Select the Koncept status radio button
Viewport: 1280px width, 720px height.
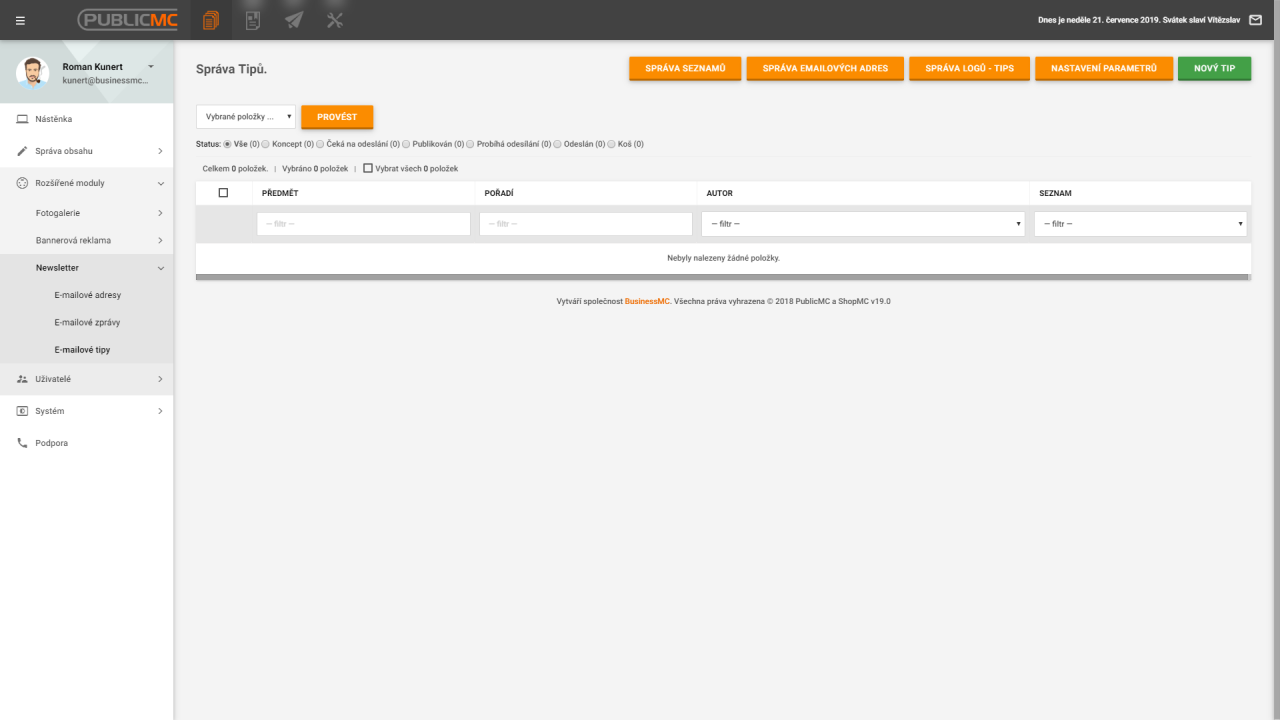(x=265, y=144)
